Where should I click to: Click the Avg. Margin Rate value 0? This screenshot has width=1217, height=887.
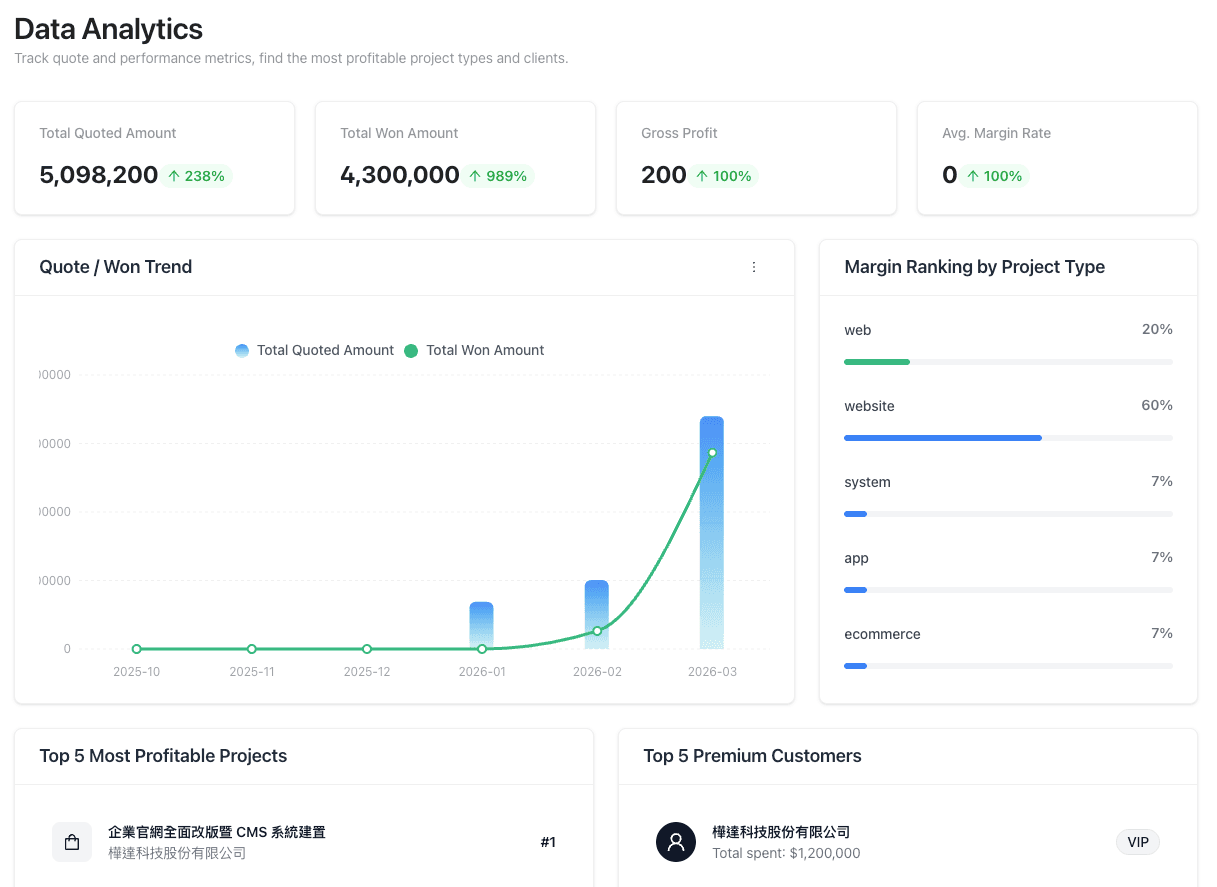(950, 176)
